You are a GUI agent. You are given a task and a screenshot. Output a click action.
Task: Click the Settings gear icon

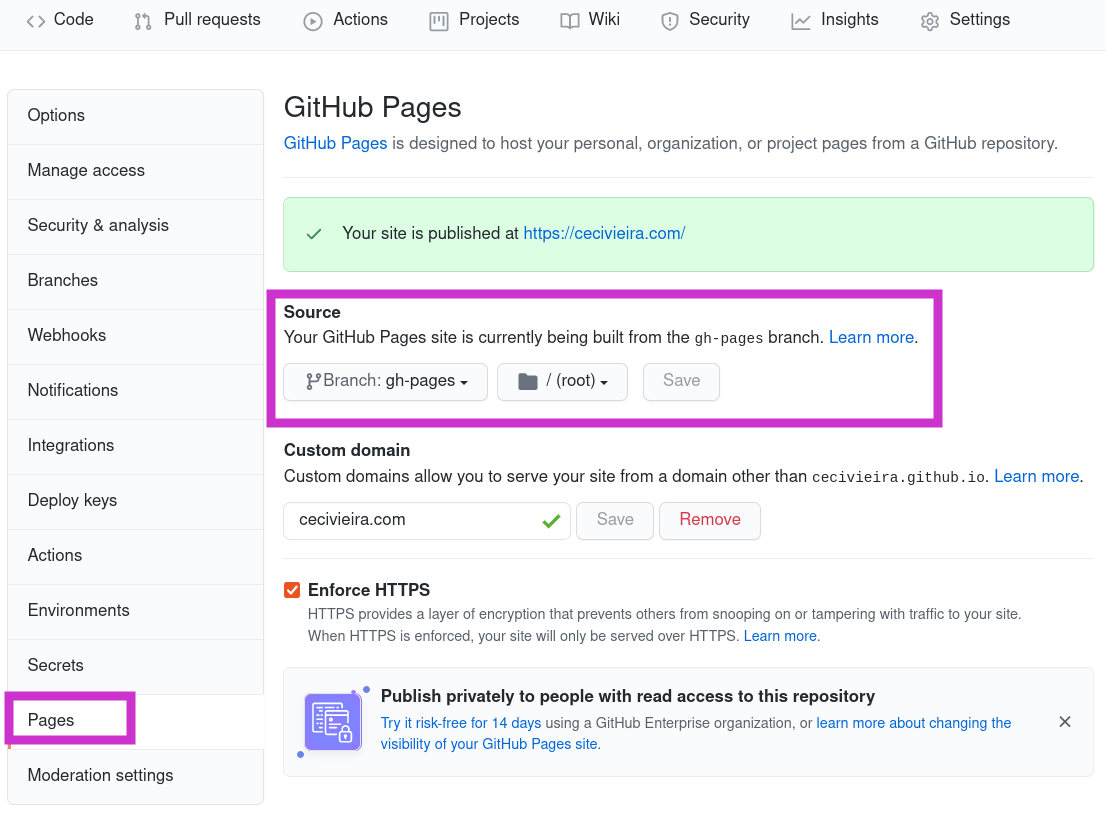[930, 21]
